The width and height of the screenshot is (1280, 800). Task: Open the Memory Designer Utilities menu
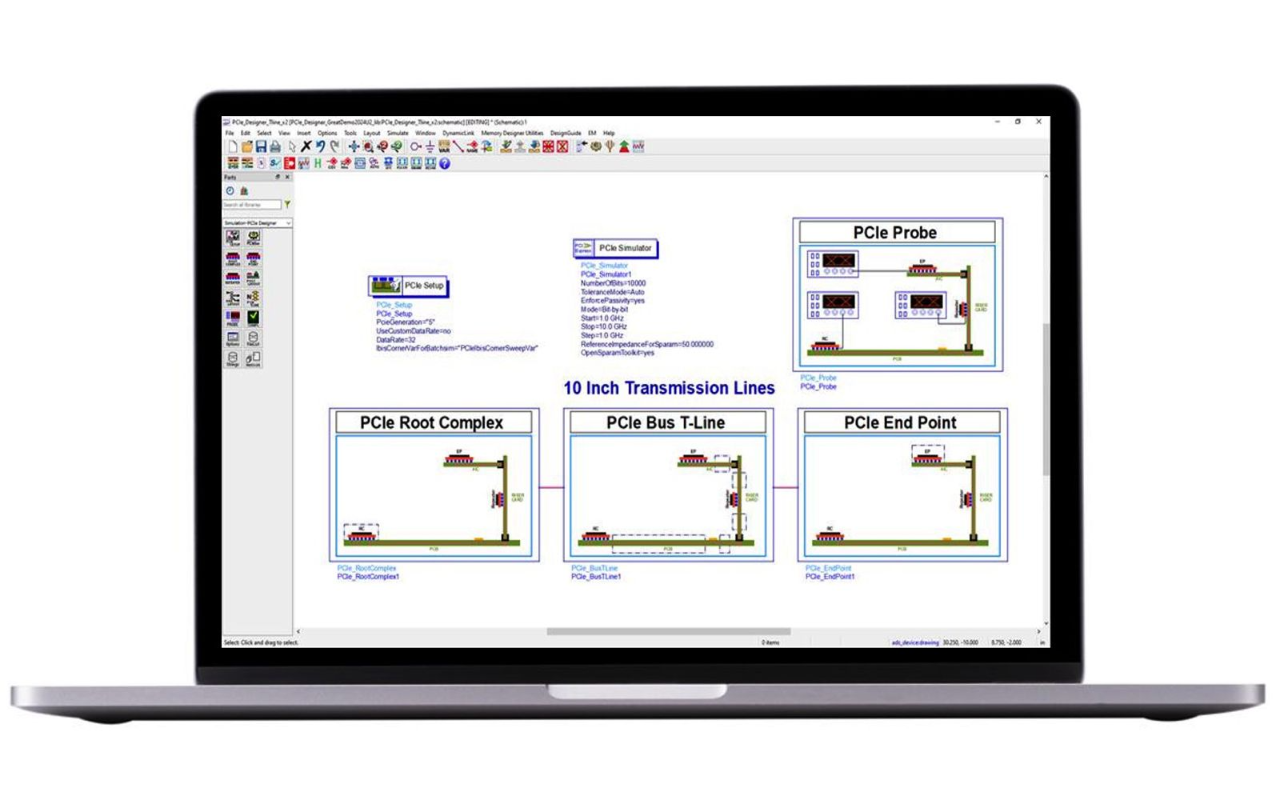click(x=512, y=133)
